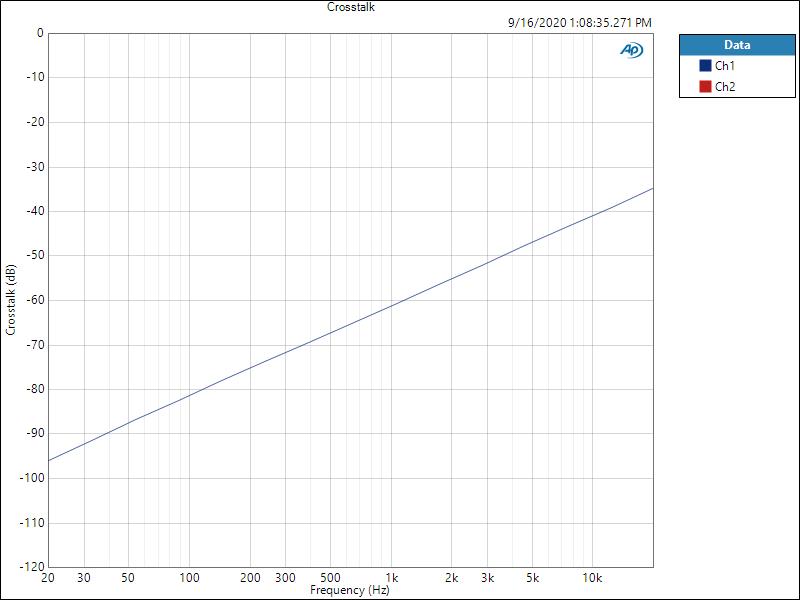Click the -80 crosstalk tick label
Viewport: 800px width, 600px height.
click(35, 389)
